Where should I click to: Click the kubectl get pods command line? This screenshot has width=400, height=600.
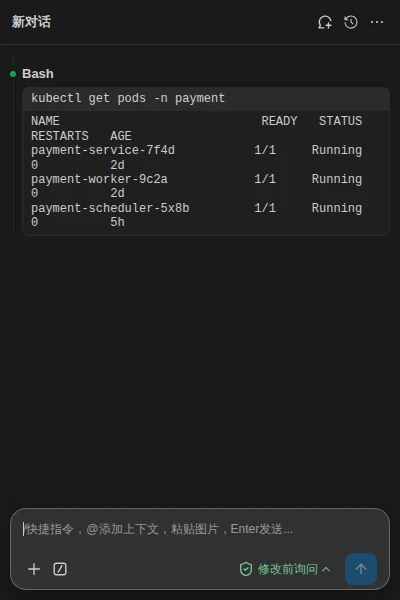128,98
